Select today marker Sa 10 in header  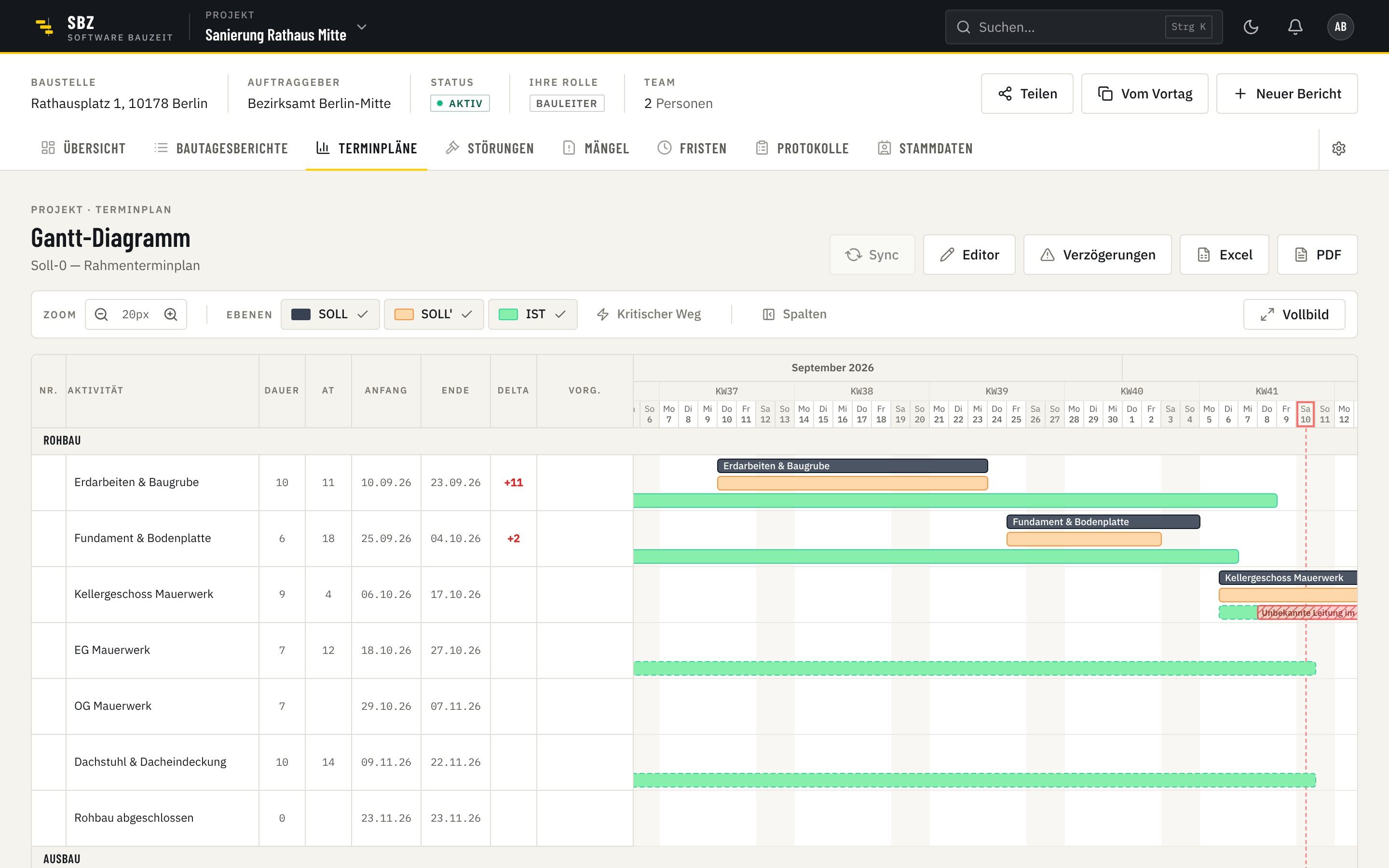pyautogui.click(x=1305, y=414)
